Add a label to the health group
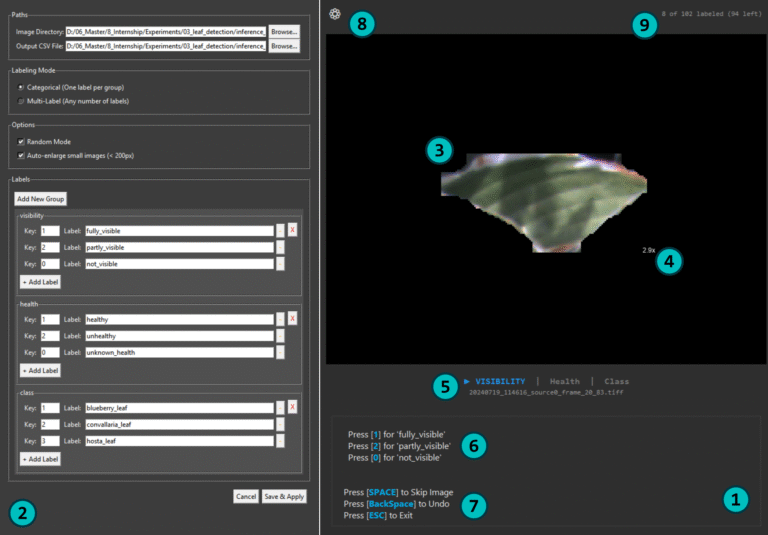This screenshot has height=535, width=768. coord(40,370)
